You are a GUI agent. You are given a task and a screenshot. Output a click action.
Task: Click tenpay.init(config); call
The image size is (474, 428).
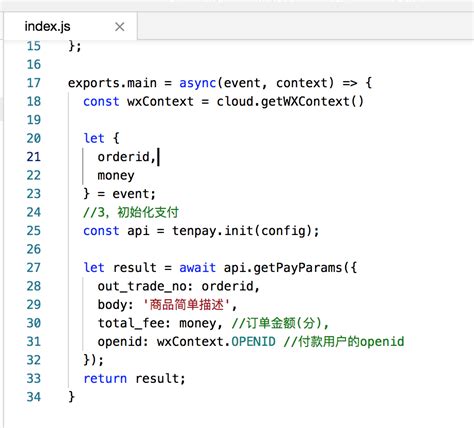tap(246, 231)
